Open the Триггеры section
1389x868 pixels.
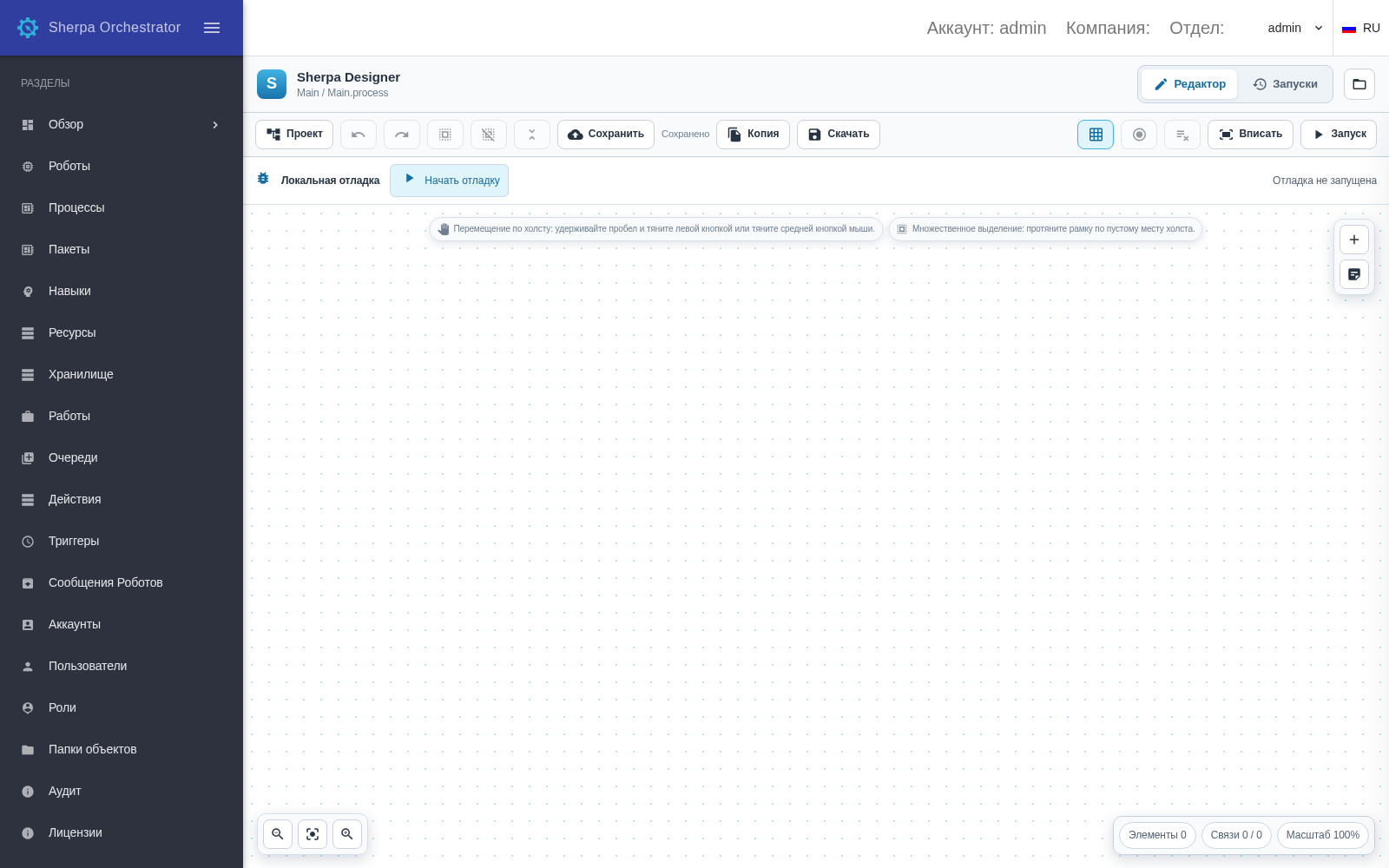122,541
